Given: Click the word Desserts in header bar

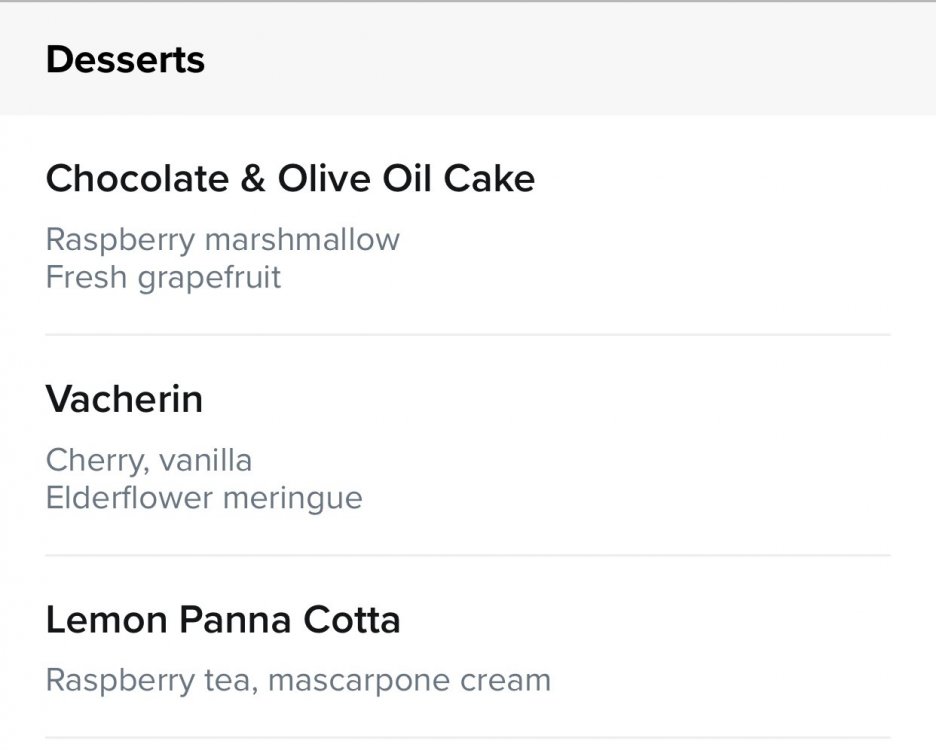Looking at the screenshot, I should coord(125,60).
